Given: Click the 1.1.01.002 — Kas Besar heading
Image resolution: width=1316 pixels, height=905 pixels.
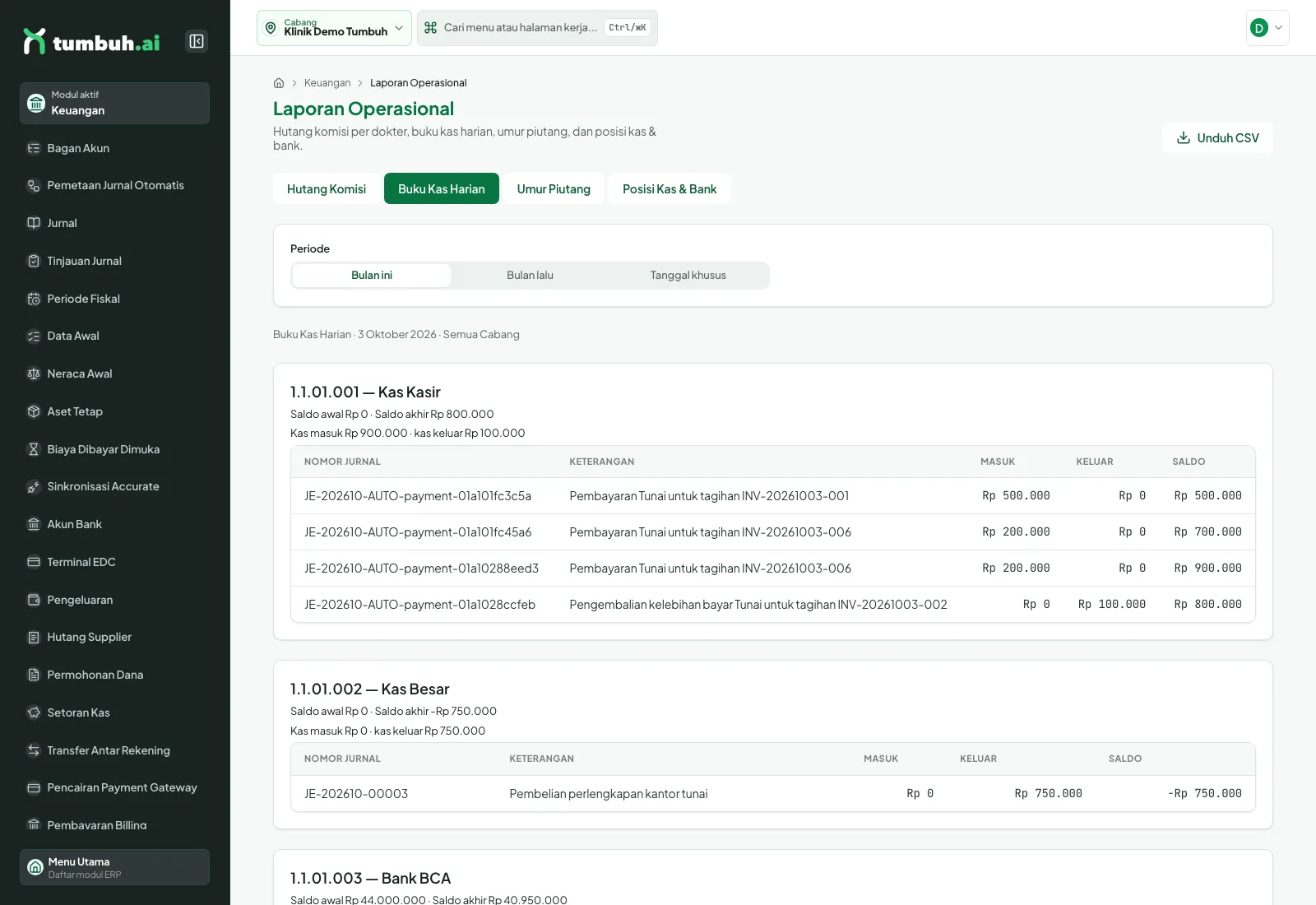Looking at the screenshot, I should point(370,689).
